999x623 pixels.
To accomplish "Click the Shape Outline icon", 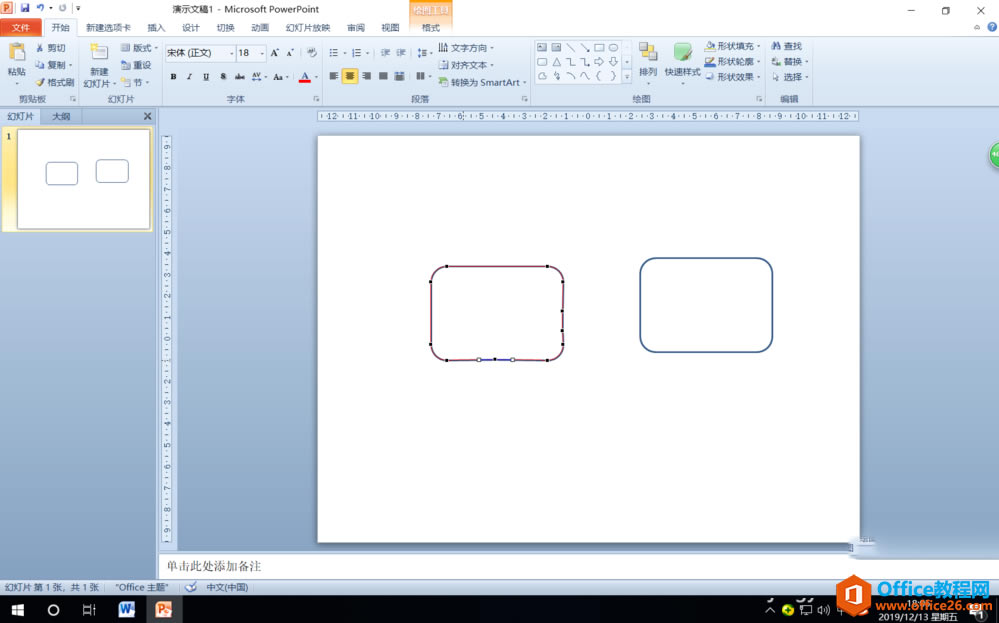I will pyautogui.click(x=709, y=60).
